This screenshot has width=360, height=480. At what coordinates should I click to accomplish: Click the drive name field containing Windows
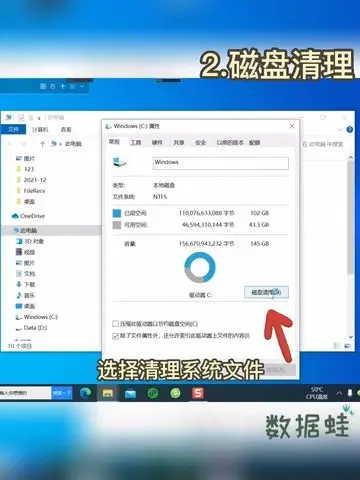coord(221,163)
